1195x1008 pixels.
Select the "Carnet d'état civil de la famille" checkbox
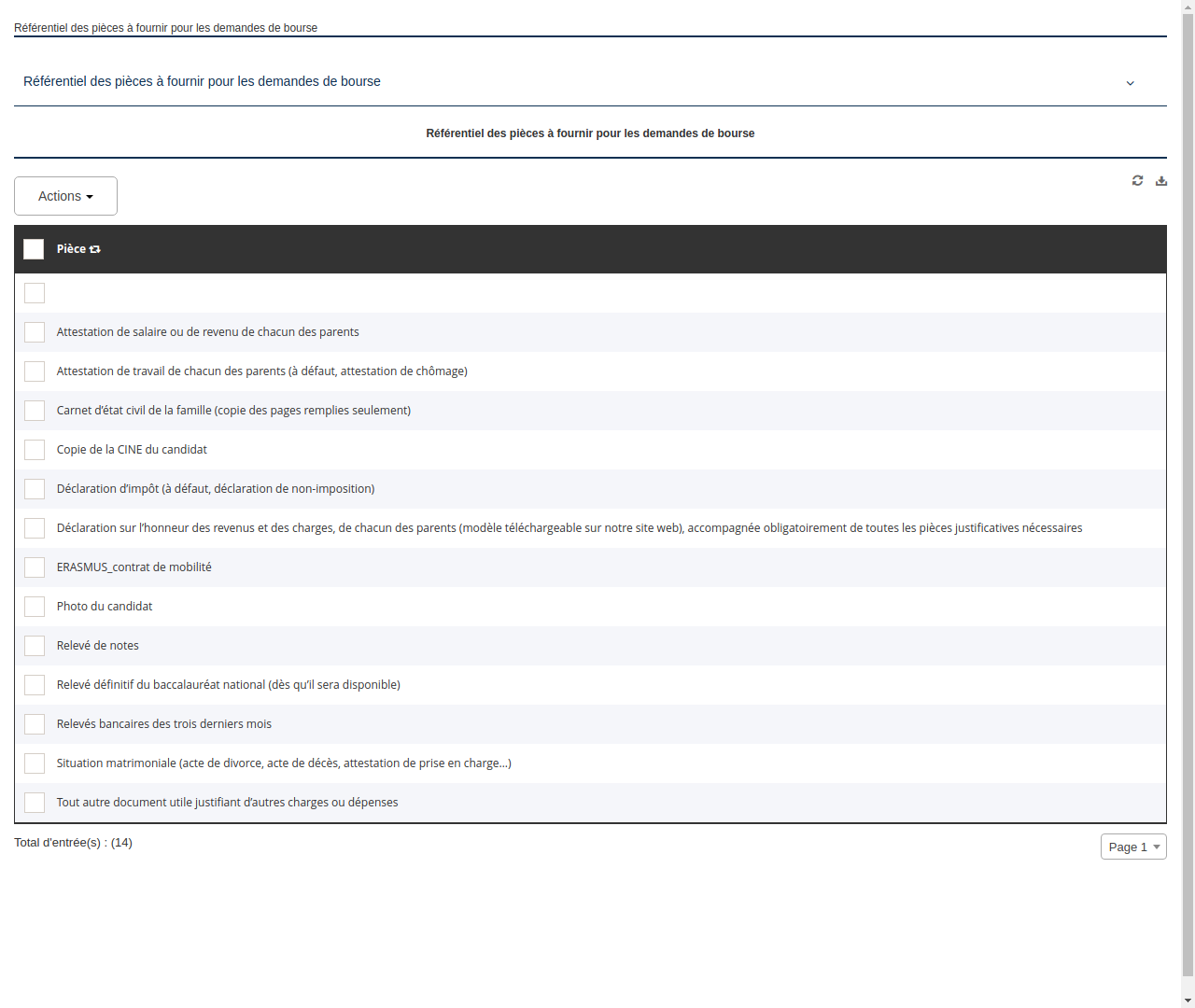(x=35, y=410)
